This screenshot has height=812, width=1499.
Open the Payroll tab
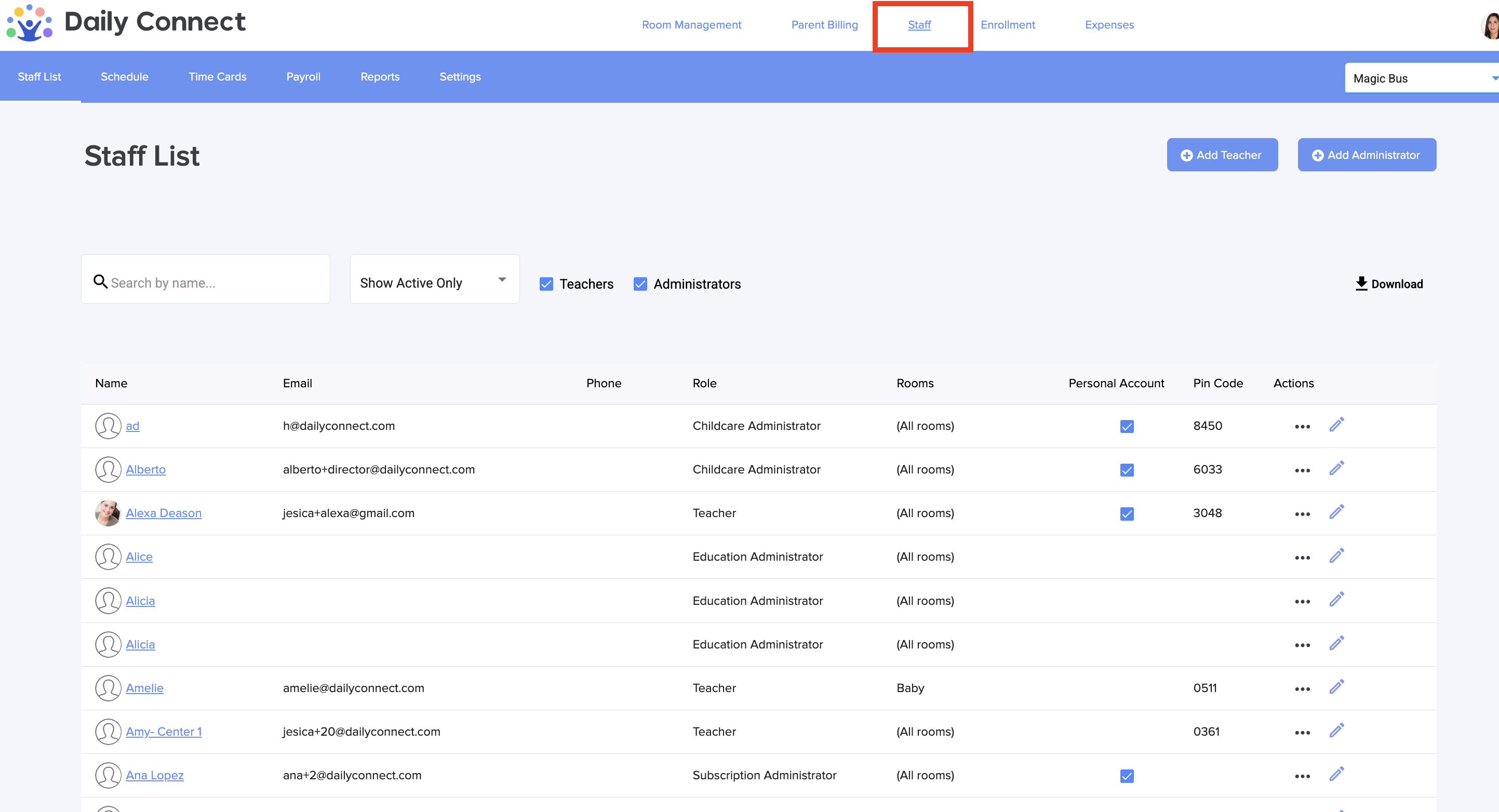[x=303, y=77]
